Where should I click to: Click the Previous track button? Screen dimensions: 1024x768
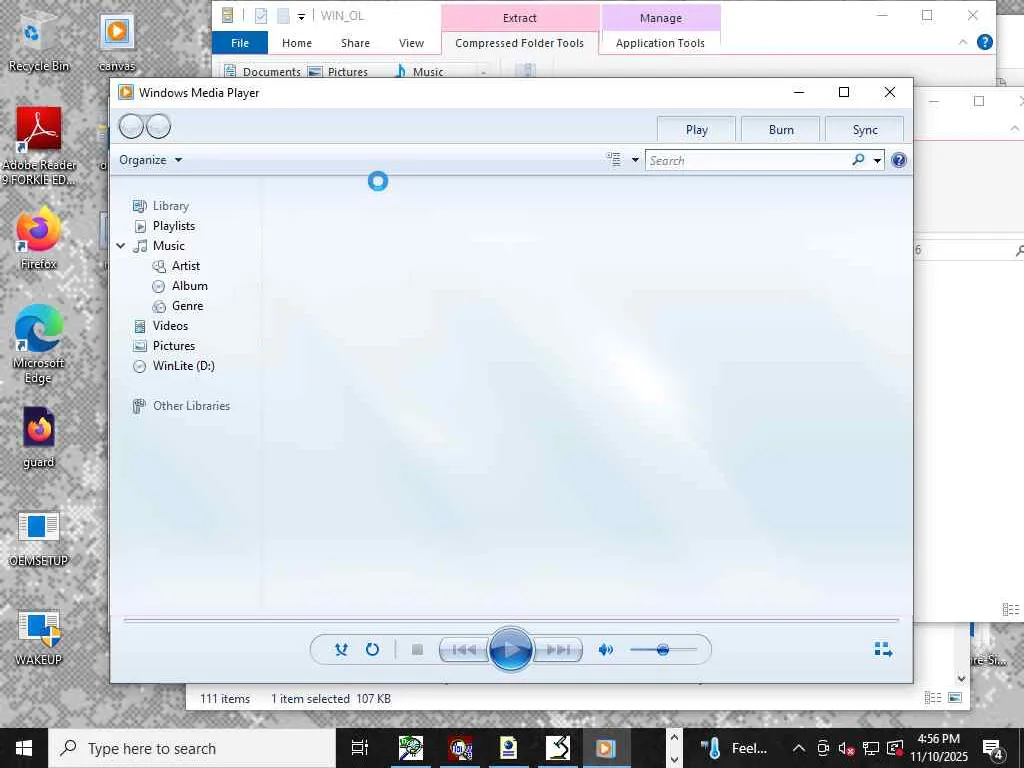pos(464,649)
